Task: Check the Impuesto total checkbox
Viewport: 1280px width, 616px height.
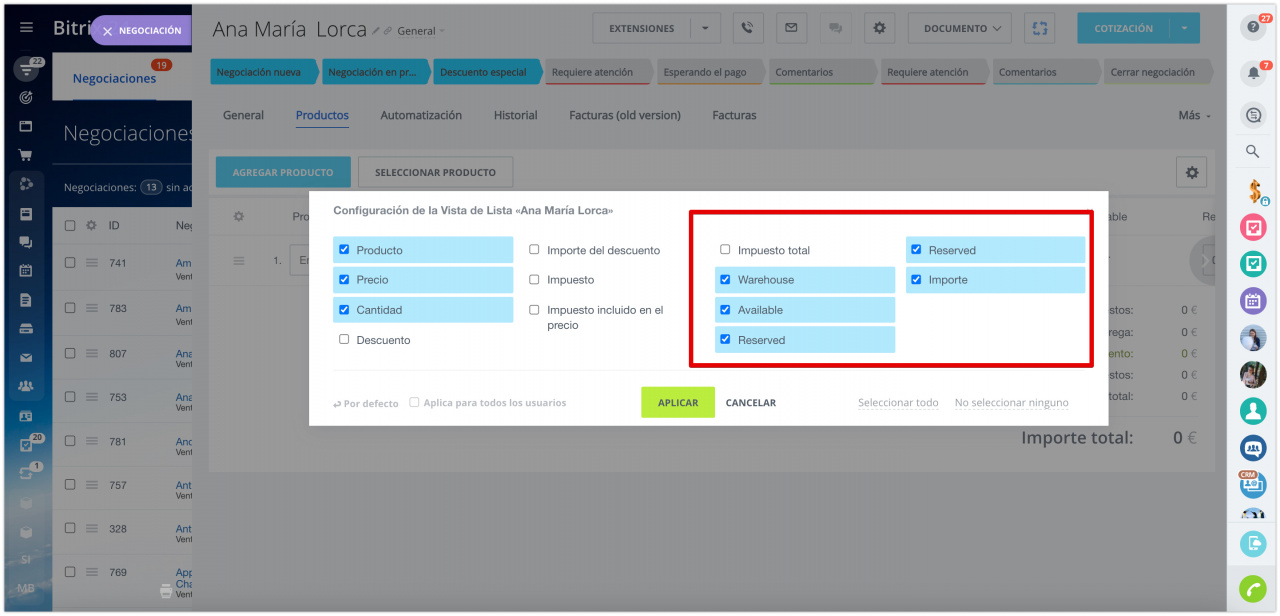Action: point(725,250)
